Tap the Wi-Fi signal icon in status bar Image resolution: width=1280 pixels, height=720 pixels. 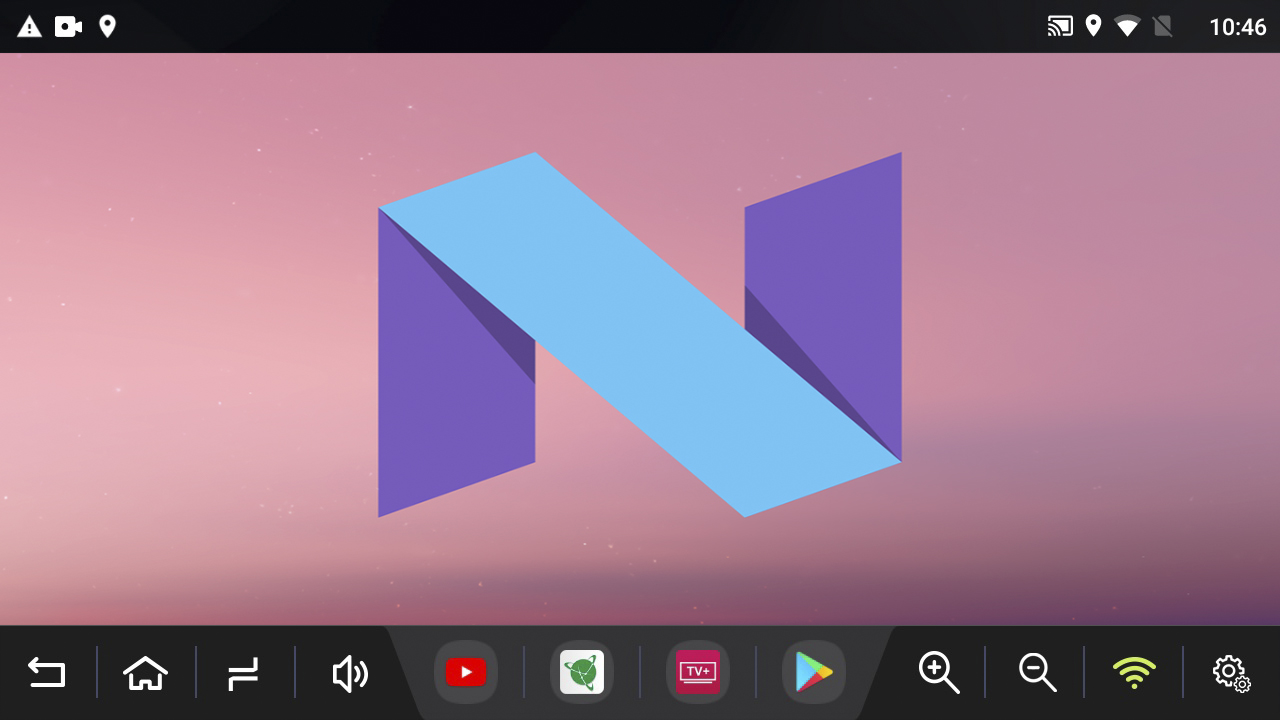[x=1127, y=27]
